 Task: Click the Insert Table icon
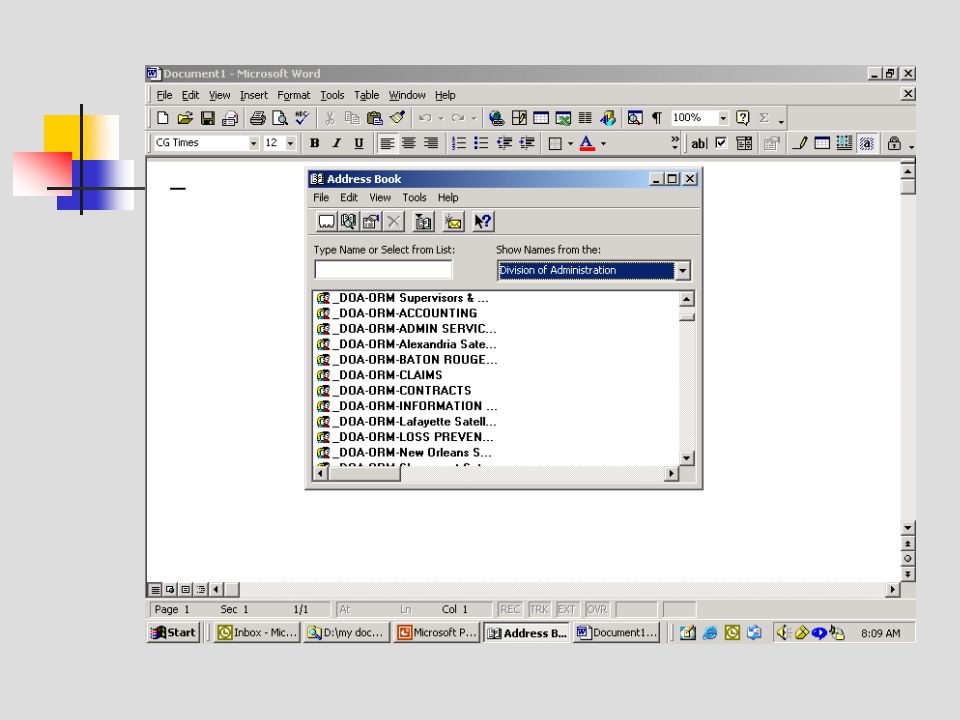(x=541, y=118)
